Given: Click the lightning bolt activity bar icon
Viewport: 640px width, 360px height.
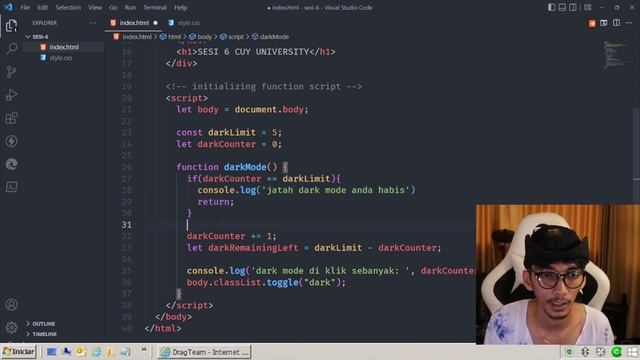Looking at the screenshot, I should point(11,141).
